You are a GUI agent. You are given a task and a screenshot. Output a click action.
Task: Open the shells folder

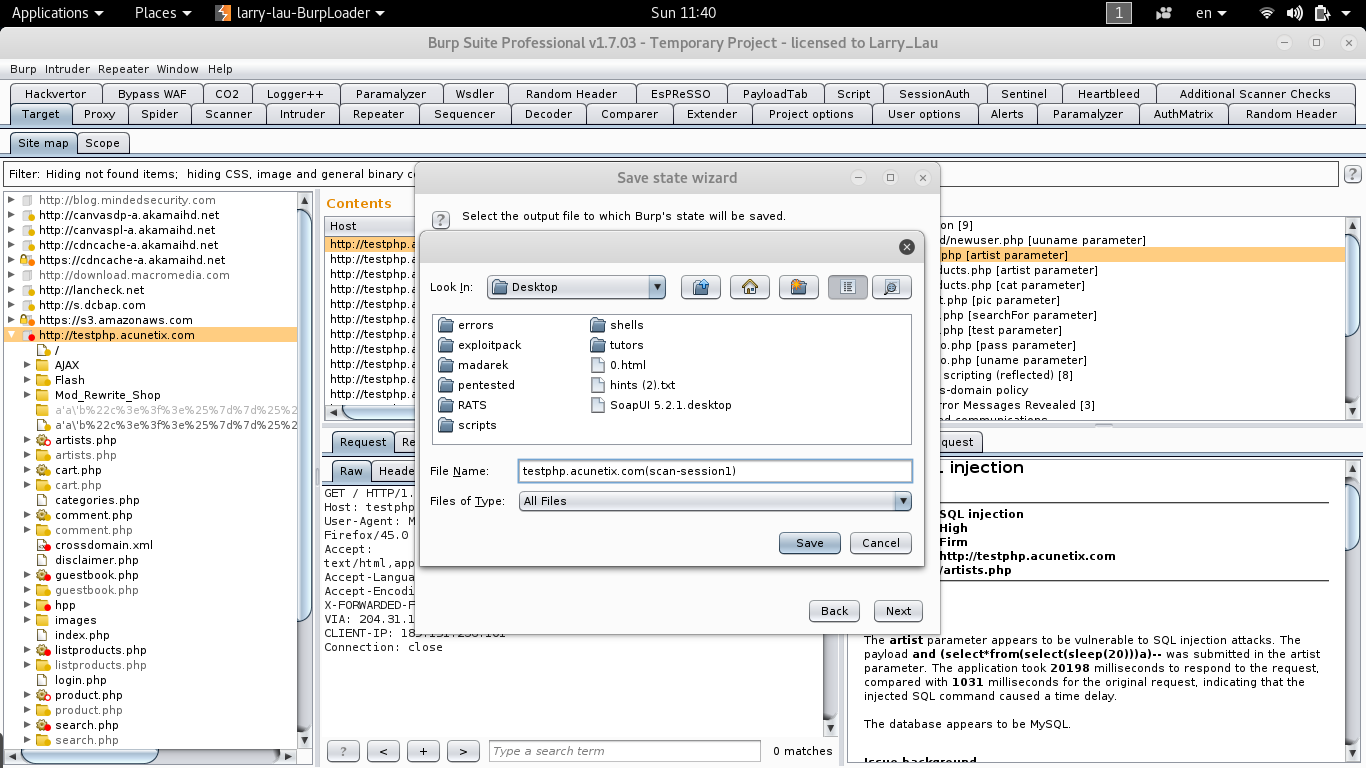pos(617,325)
